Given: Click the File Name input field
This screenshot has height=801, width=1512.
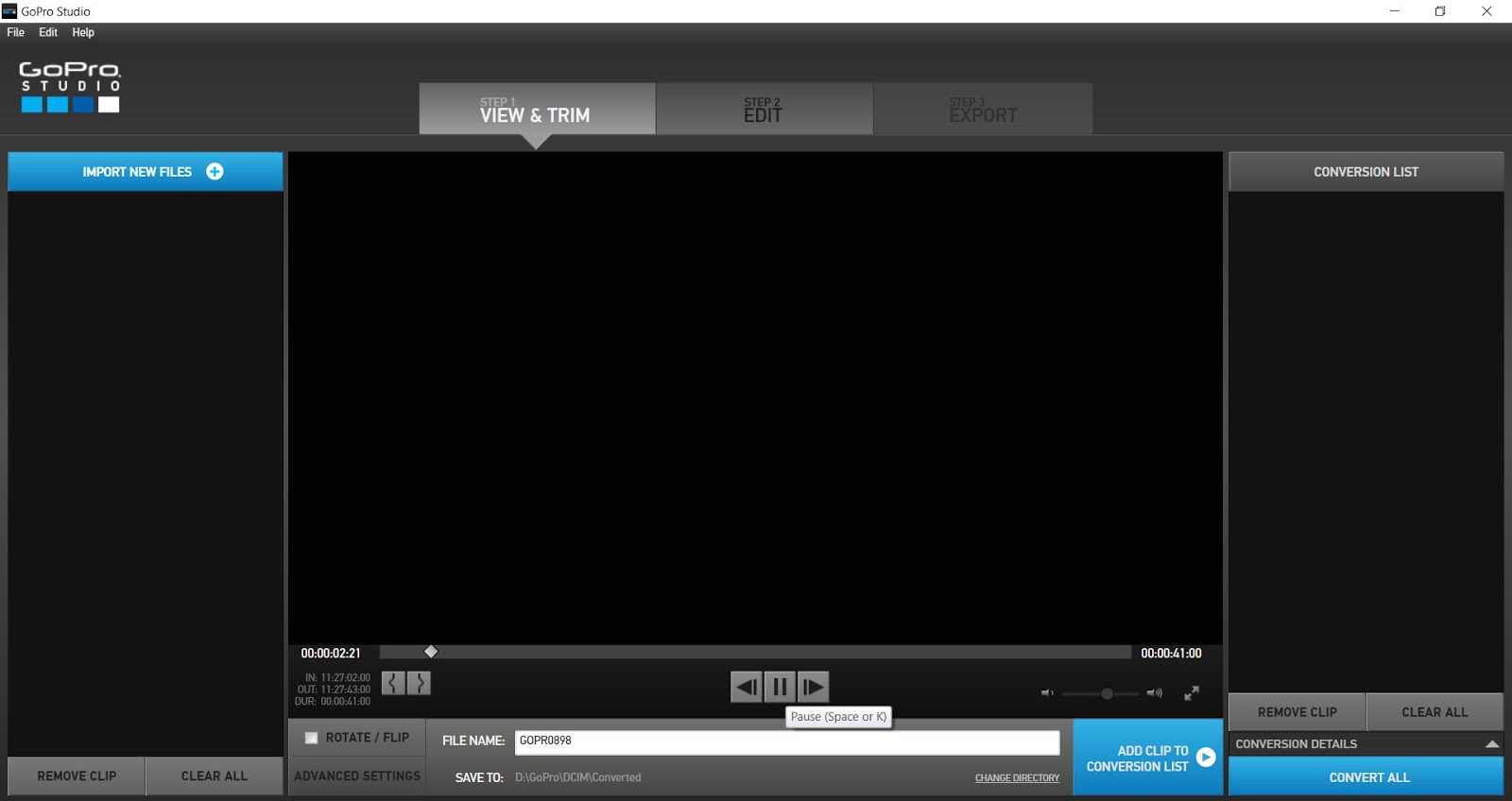Looking at the screenshot, I should pyautogui.click(x=786, y=741).
